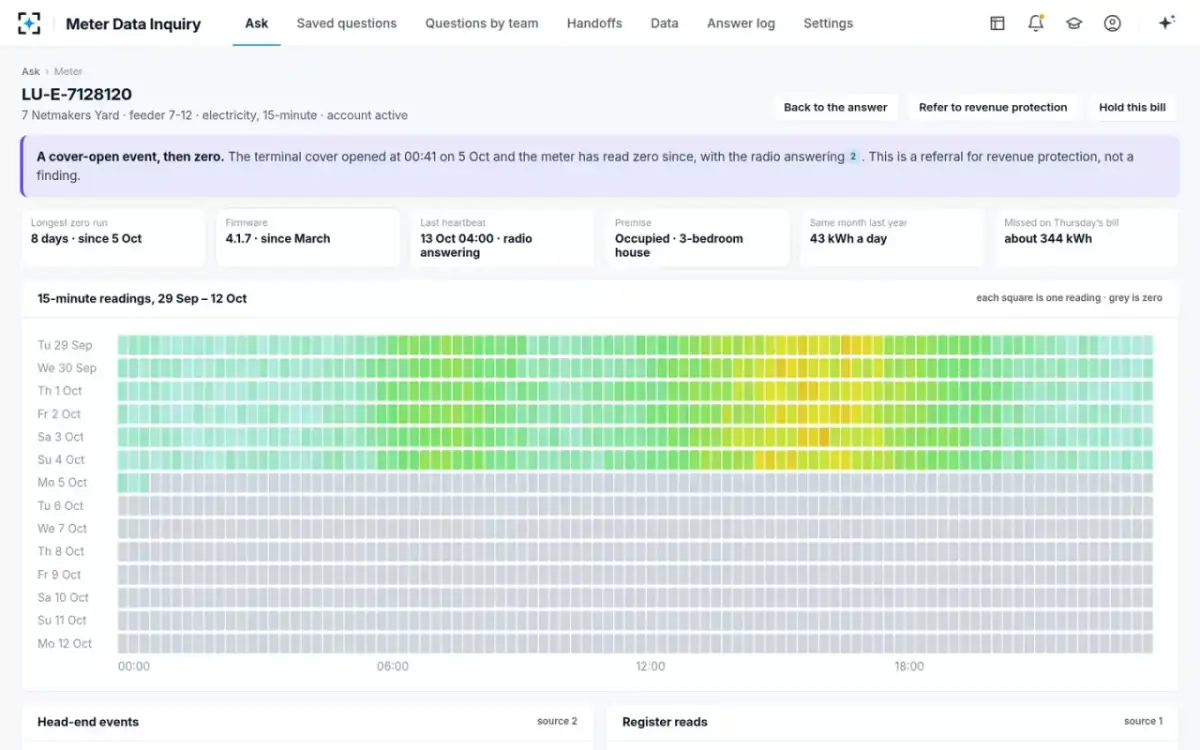Open the notifications bell
This screenshot has height=750, width=1200.
coord(1036,23)
